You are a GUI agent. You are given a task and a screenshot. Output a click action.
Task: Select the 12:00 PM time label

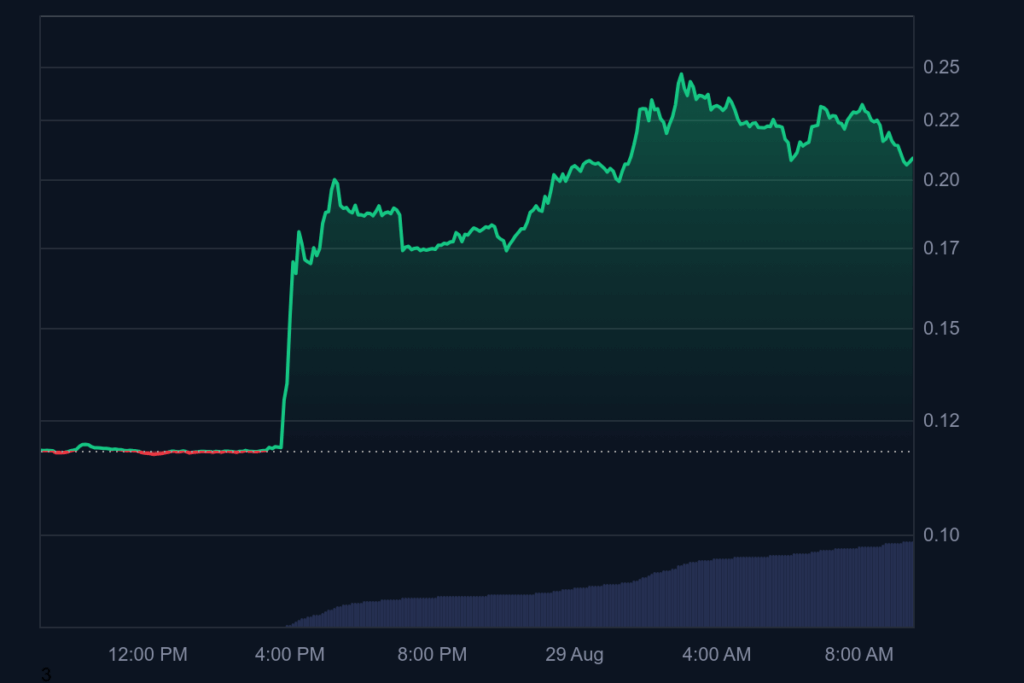[148, 654]
